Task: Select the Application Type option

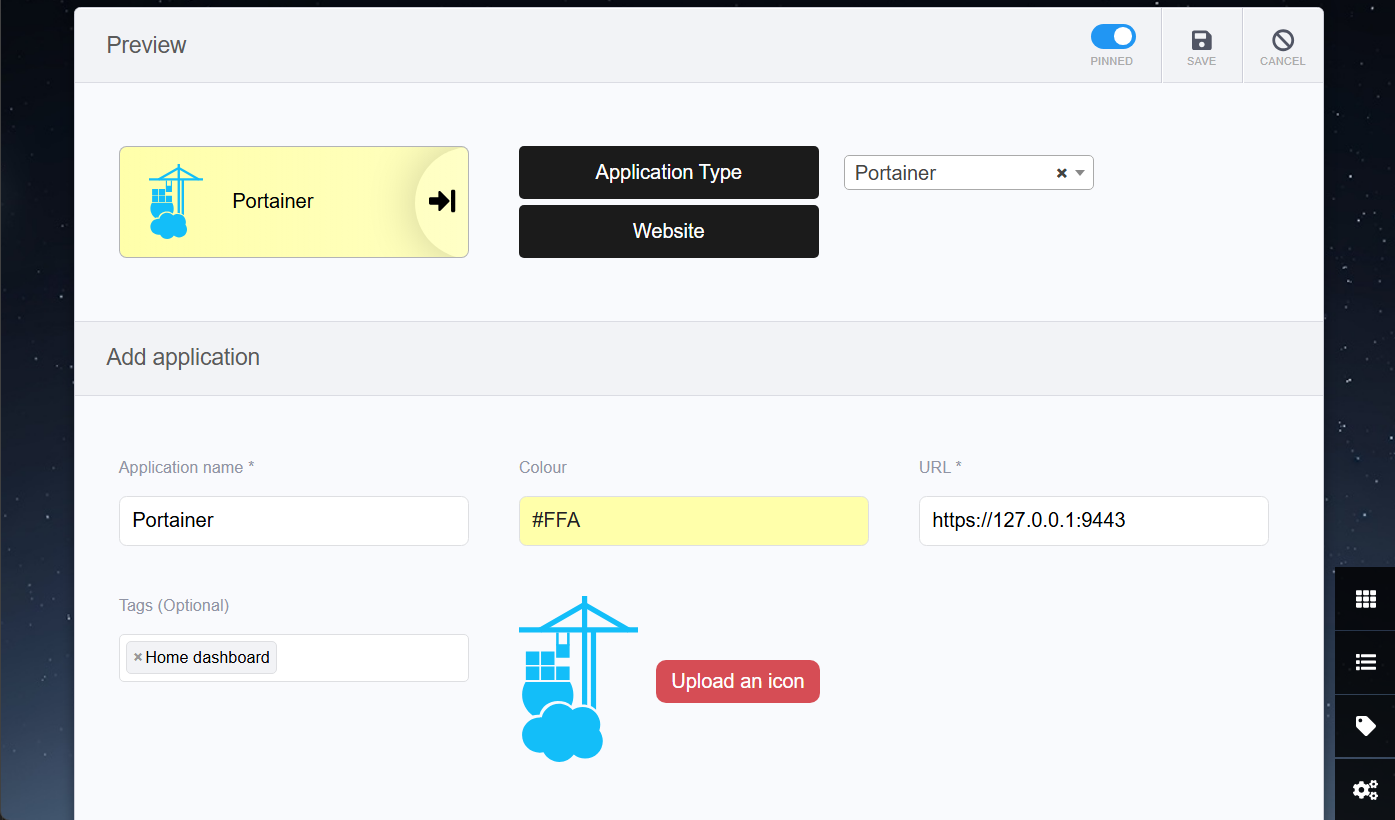Action: coord(668,172)
